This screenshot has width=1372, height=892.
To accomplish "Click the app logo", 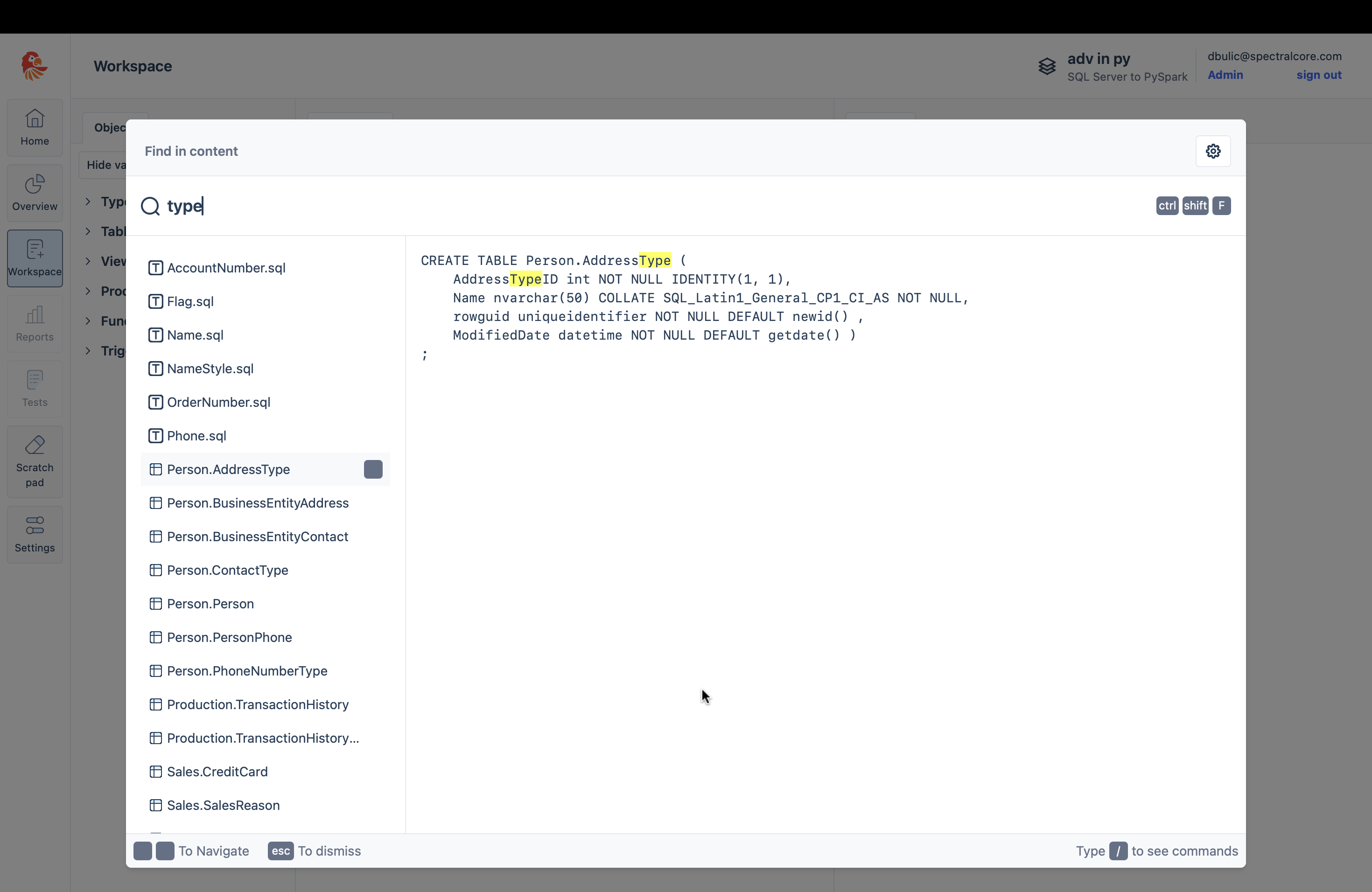I will pos(34,66).
